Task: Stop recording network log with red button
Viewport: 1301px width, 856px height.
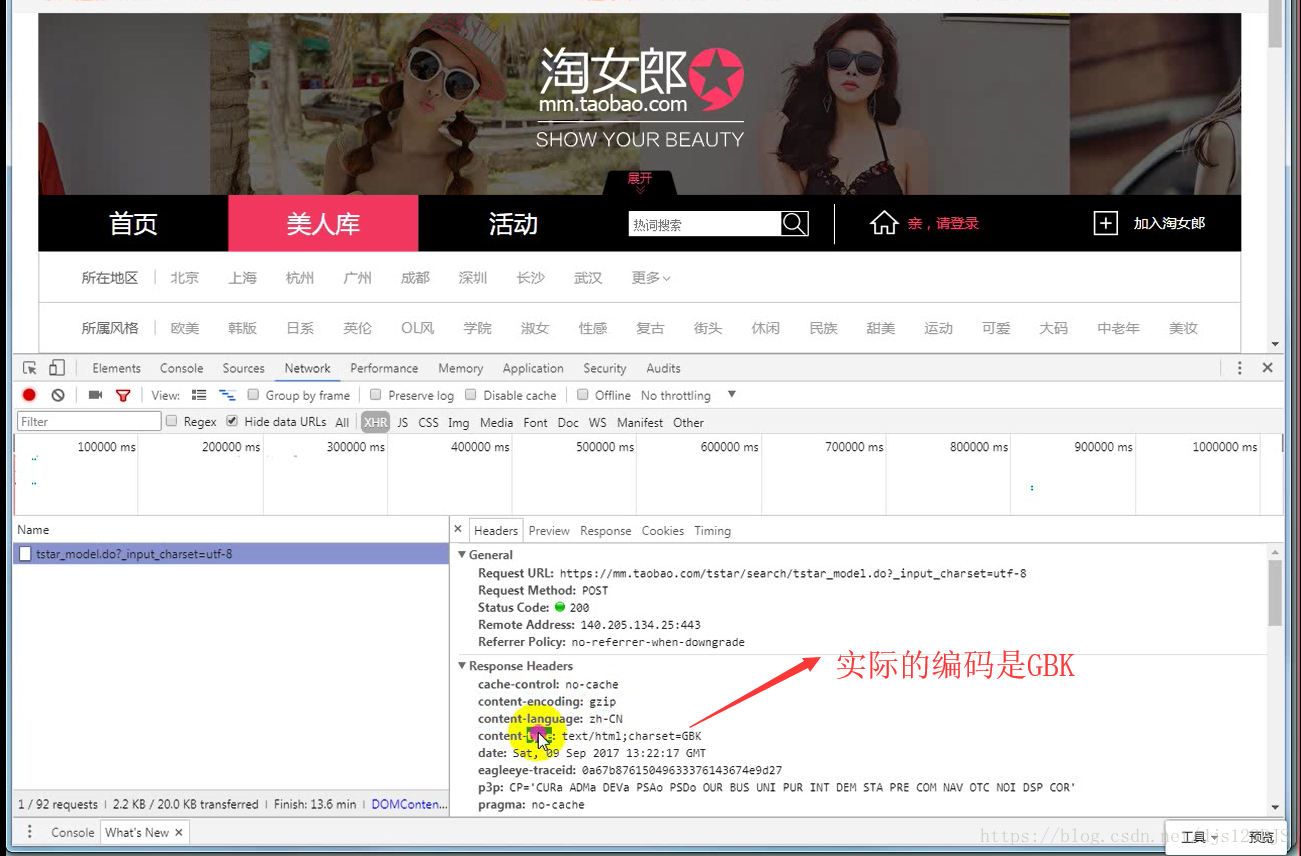Action: point(29,395)
